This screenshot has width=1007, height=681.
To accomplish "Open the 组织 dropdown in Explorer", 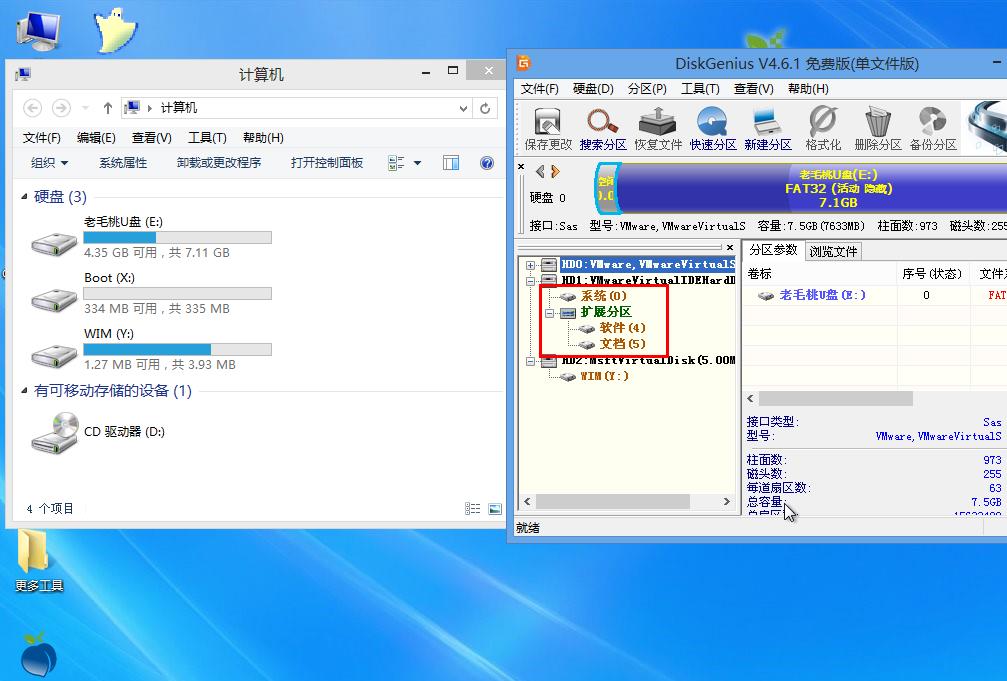I will [x=49, y=163].
